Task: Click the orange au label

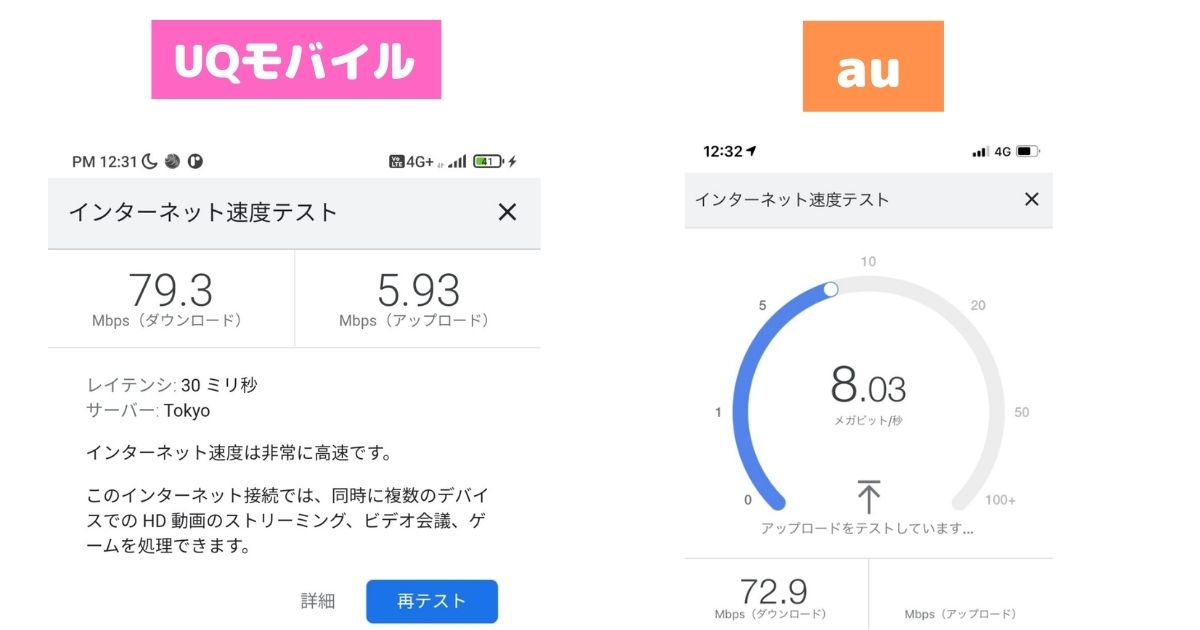Action: point(872,66)
